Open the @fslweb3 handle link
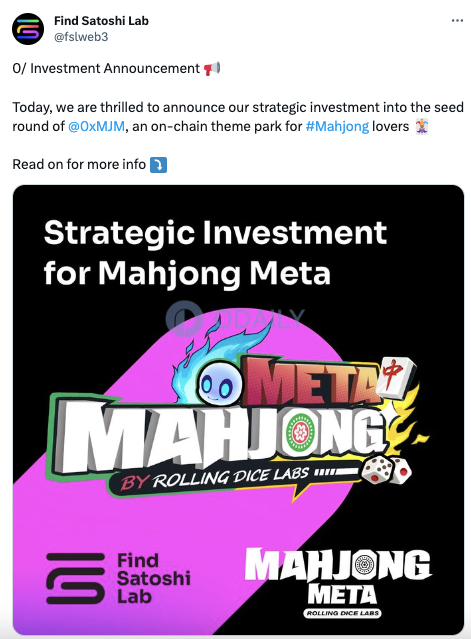Viewport: 471px width, 639px height. coord(81,37)
